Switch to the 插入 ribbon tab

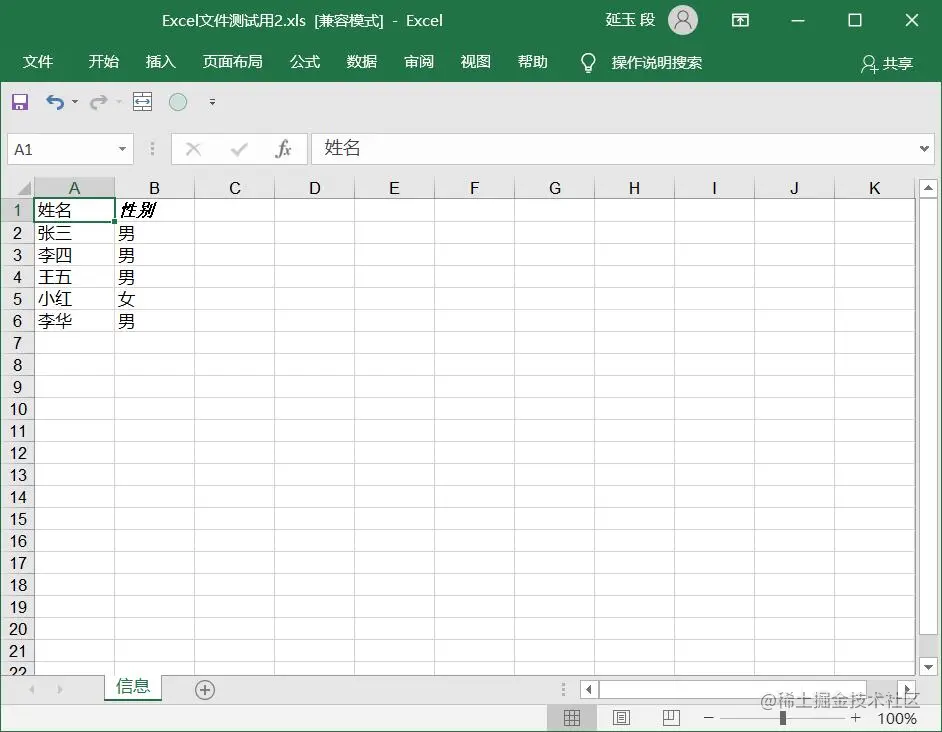point(160,62)
